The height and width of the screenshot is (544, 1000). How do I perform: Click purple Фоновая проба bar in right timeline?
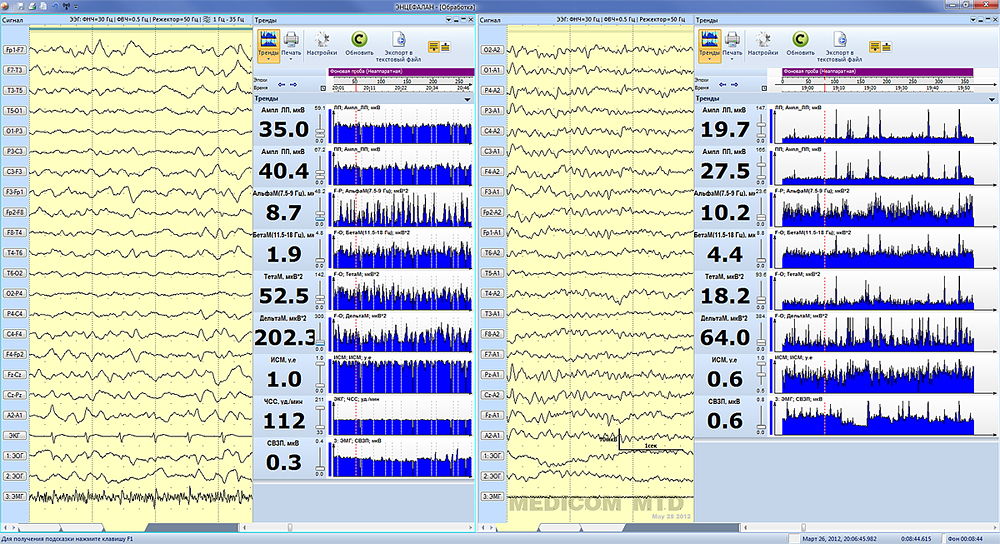878,71
